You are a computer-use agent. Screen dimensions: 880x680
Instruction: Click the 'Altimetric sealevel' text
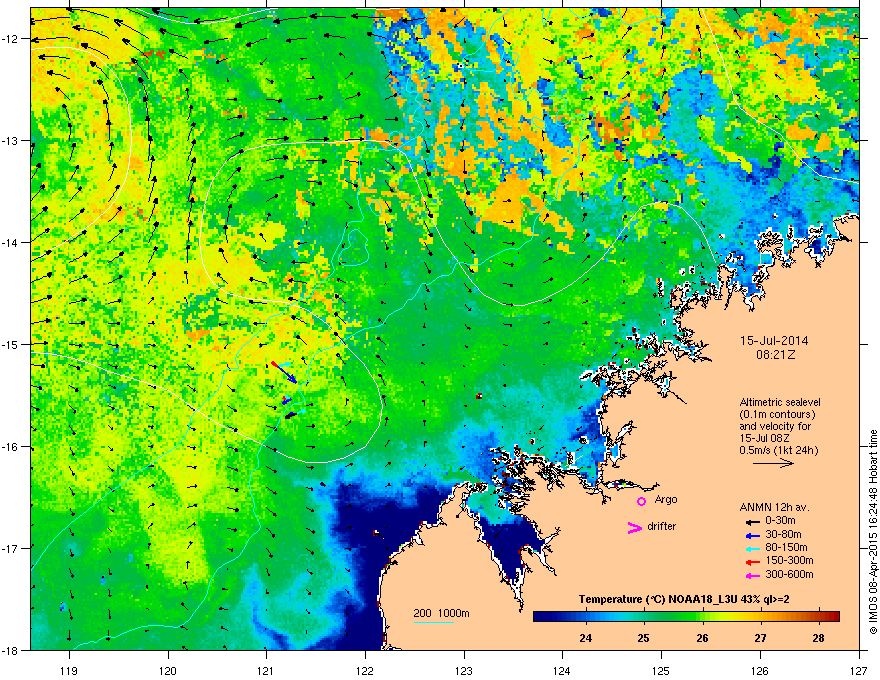click(780, 402)
